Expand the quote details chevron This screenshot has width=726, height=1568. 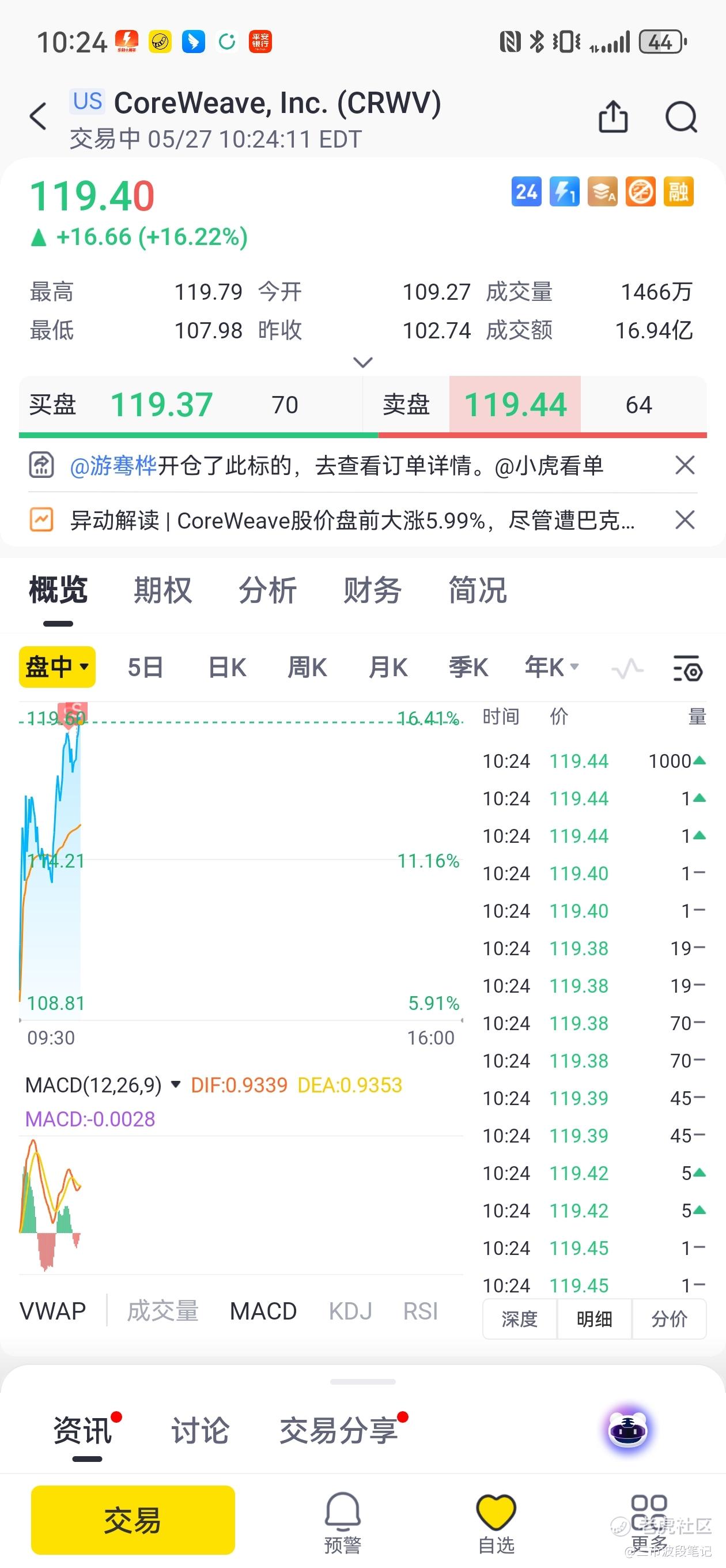(x=362, y=362)
